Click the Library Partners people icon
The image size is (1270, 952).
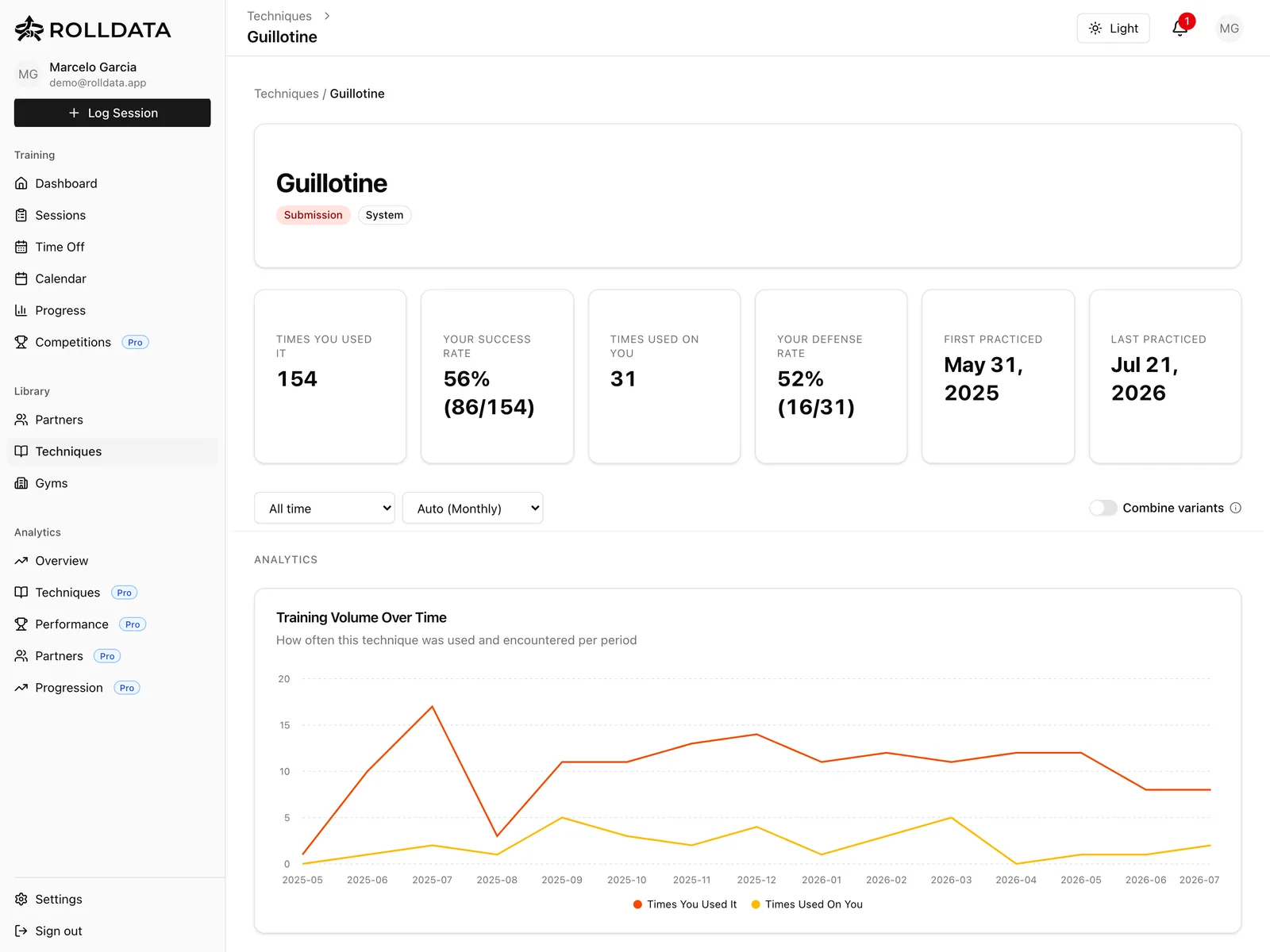[x=21, y=420]
